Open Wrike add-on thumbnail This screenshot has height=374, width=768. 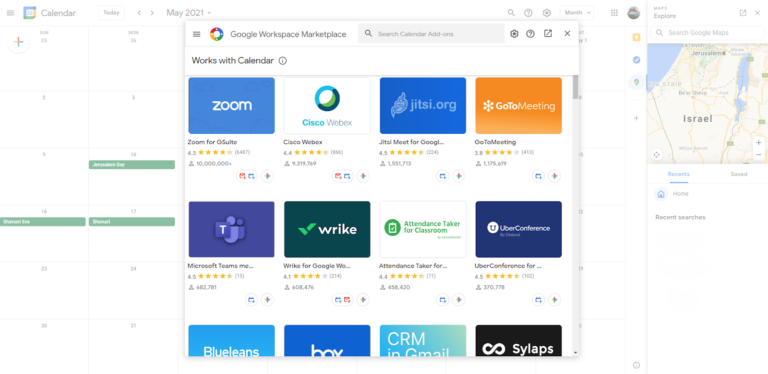tap(327, 229)
